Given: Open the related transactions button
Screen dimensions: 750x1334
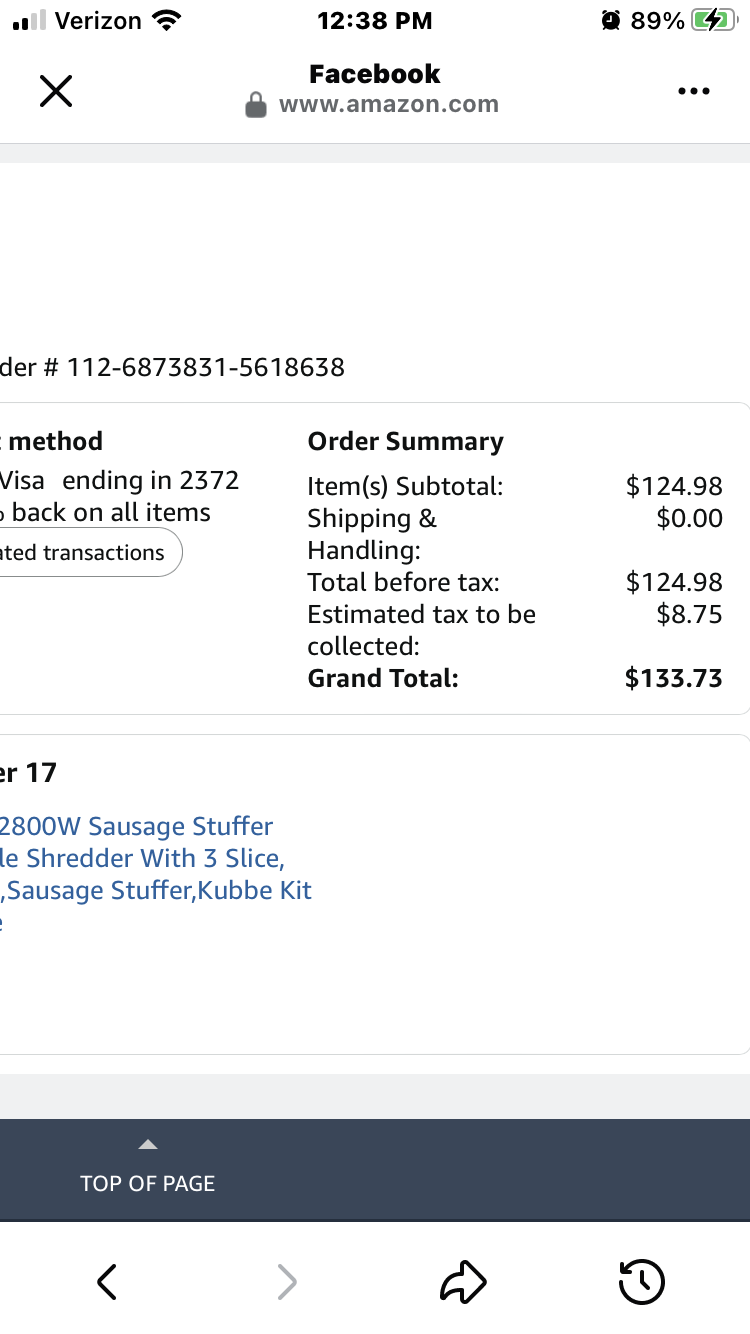Looking at the screenshot, I should tap(91, 552).
